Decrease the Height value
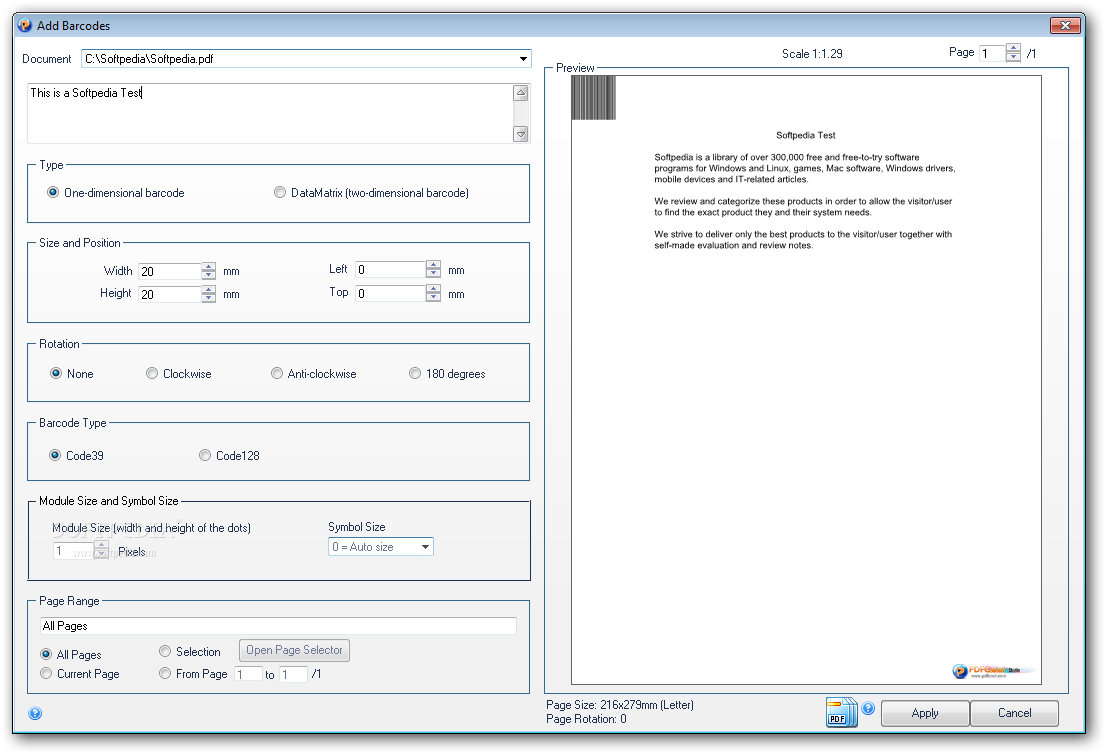1106x754 pixels. (208, 298)
